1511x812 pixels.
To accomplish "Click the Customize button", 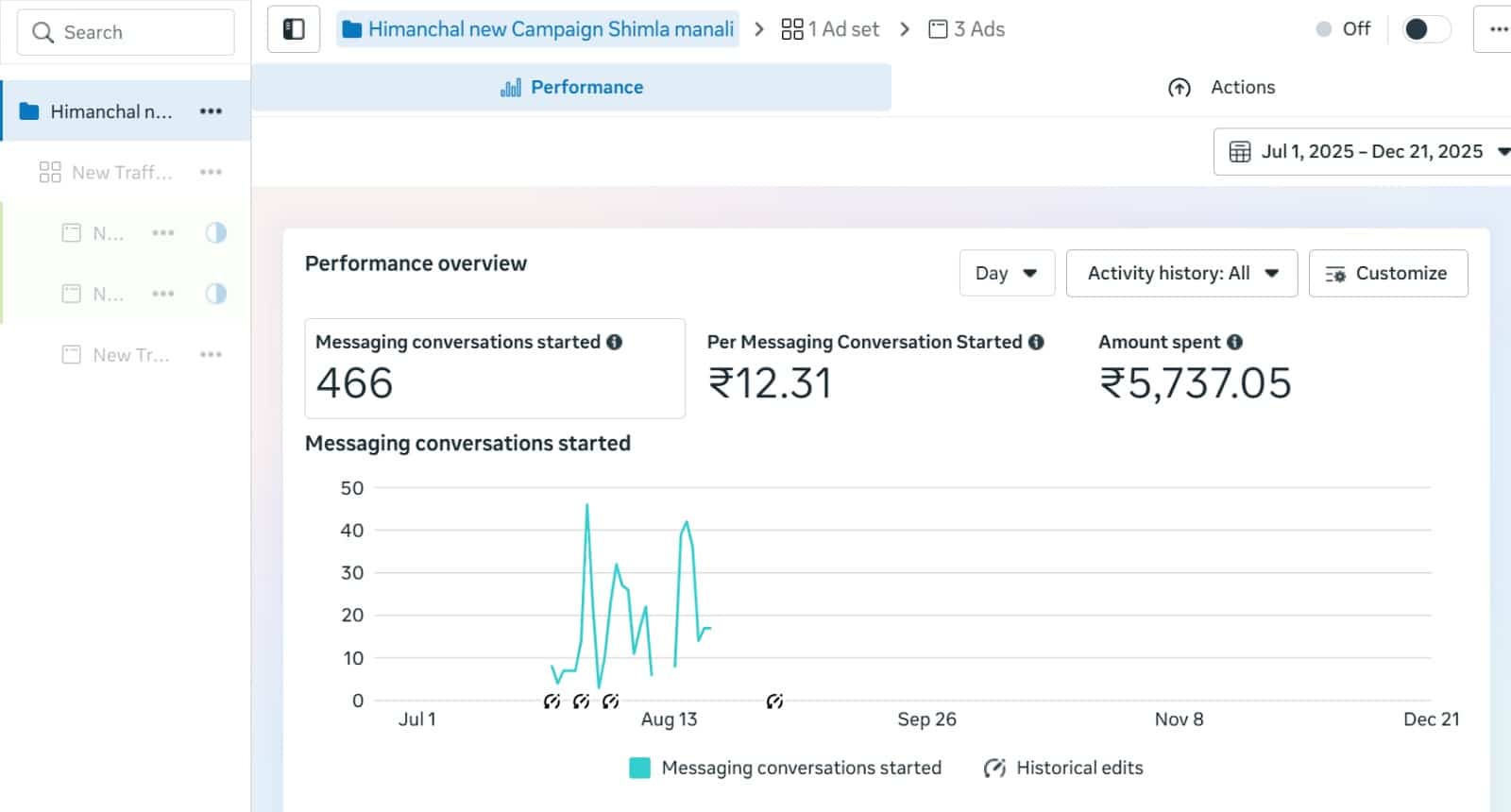I will [1387, 273].
